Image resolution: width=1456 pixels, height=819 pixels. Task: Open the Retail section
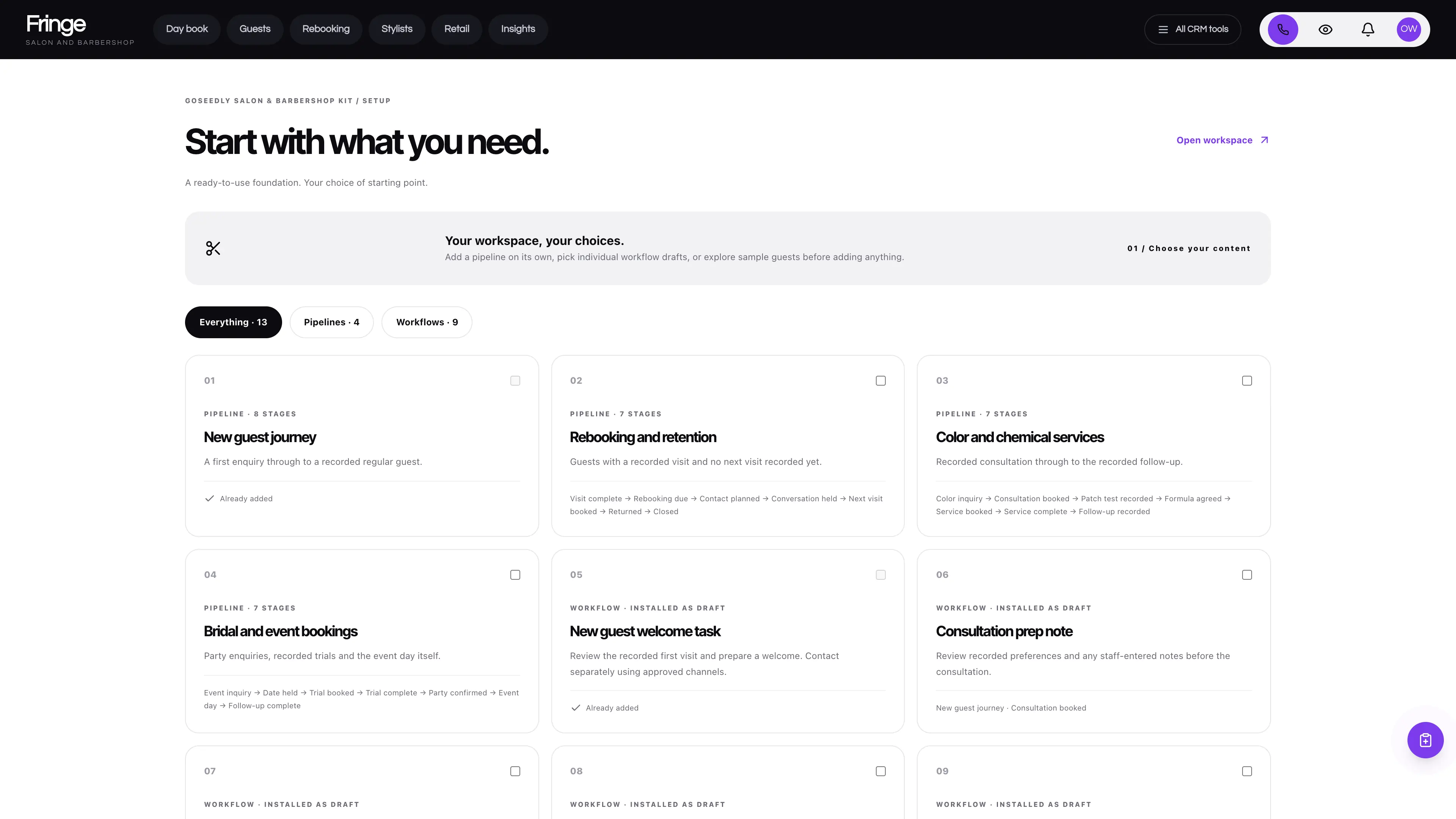(x=457, y=30)
